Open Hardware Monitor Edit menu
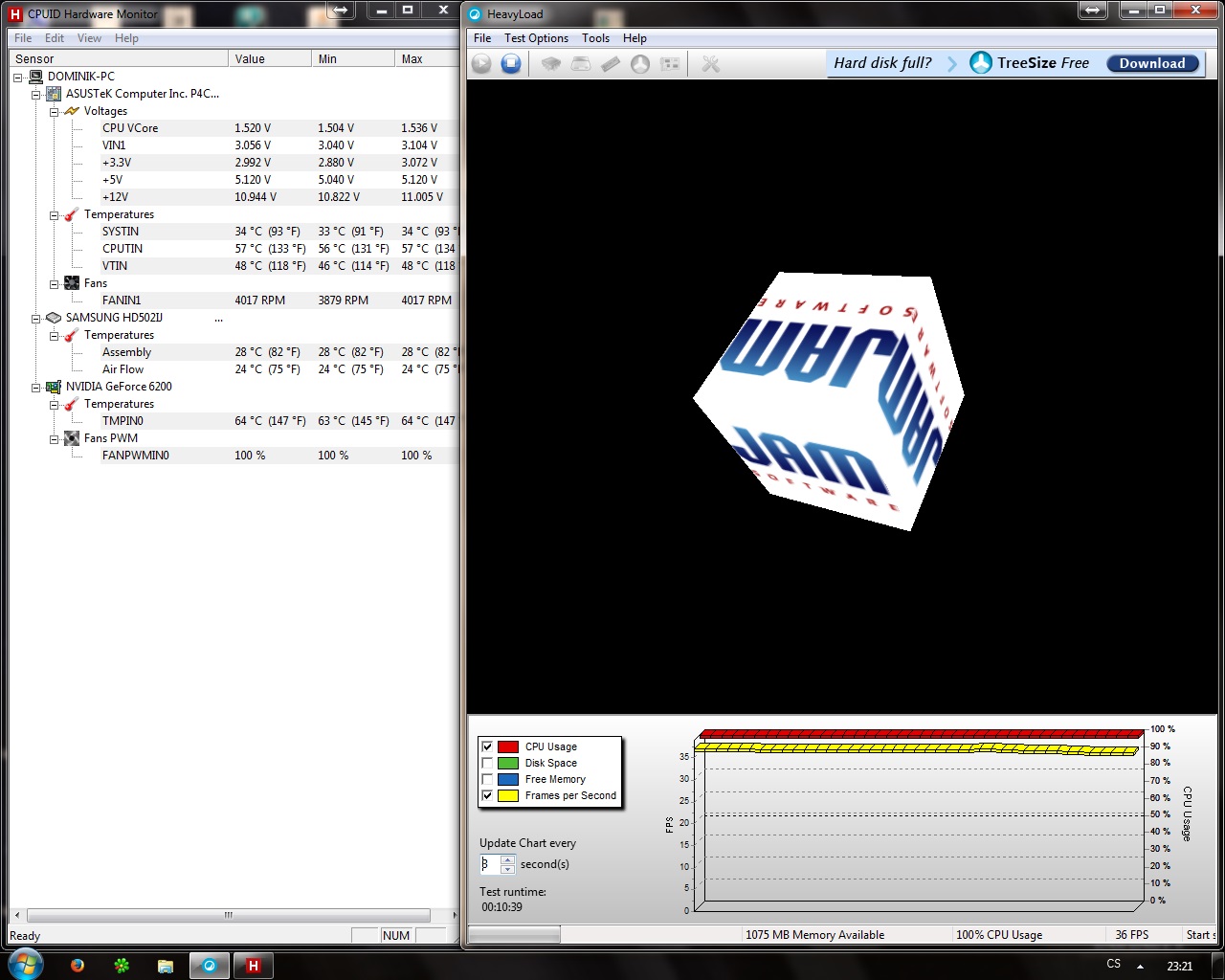Screen dimensions: 1225x980 [x=55, y=38]
